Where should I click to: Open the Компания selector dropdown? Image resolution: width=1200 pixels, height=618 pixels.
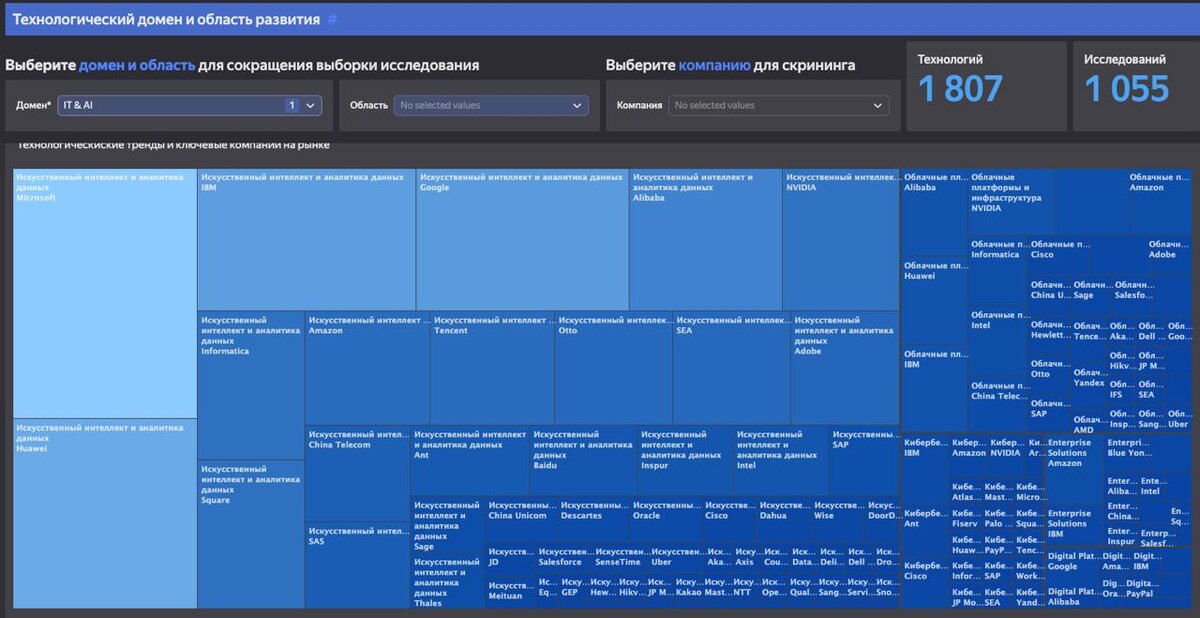pos(779,105)
